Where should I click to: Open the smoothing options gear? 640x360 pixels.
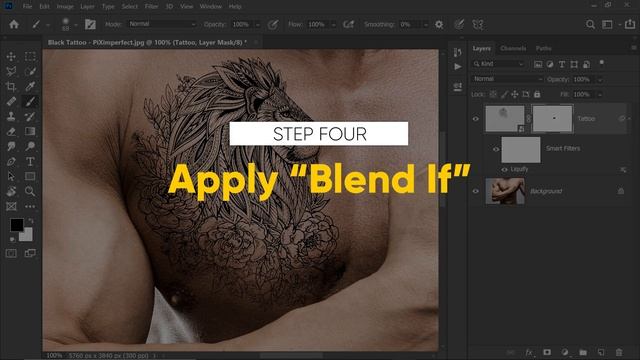tap(439, 24)
